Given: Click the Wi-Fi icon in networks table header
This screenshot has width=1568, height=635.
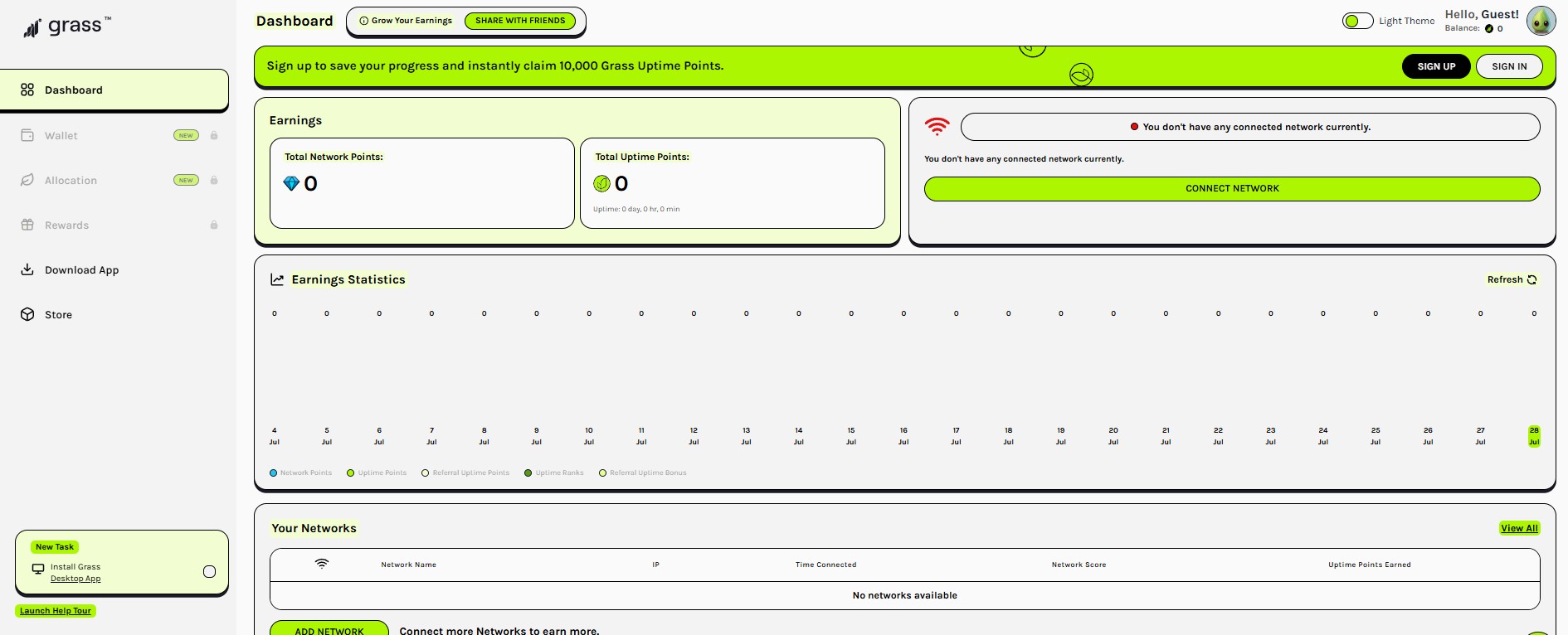Looking at the screenshot, I should (x=322, y=564).
